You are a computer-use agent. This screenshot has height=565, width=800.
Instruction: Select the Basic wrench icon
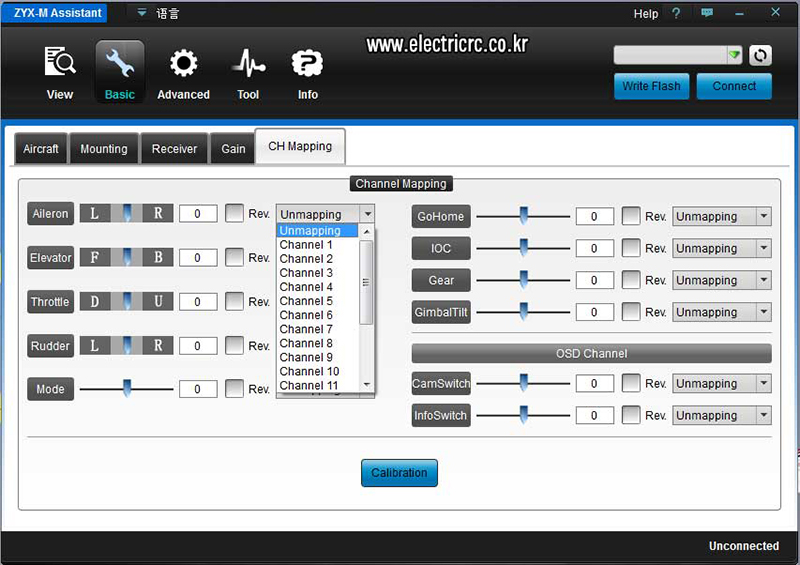(x=120, y=63)
